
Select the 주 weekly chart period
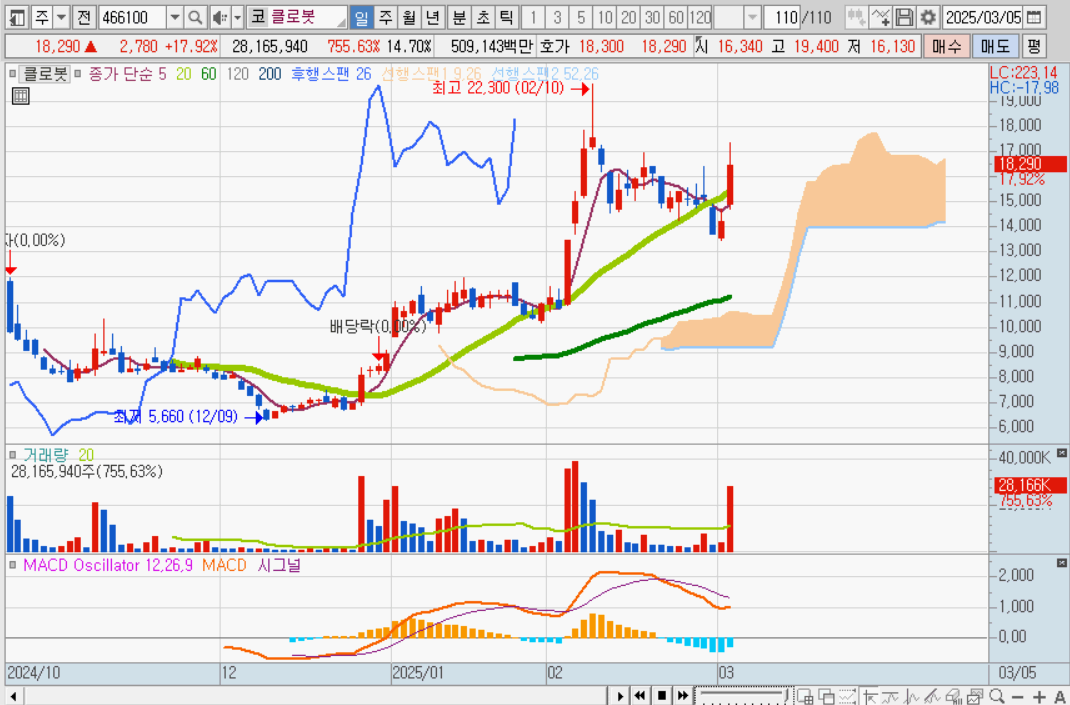tap(386, 17)
